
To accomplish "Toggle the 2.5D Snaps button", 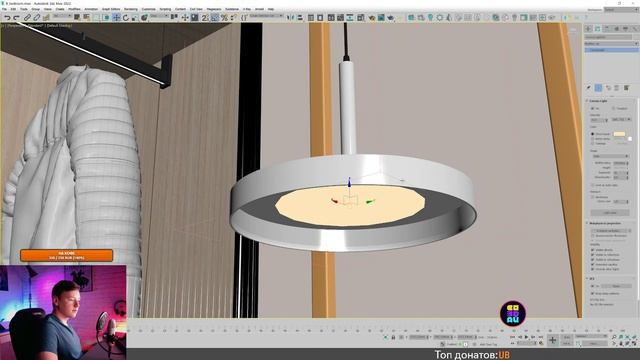I will pyautogui.click(x=205, y=18).
